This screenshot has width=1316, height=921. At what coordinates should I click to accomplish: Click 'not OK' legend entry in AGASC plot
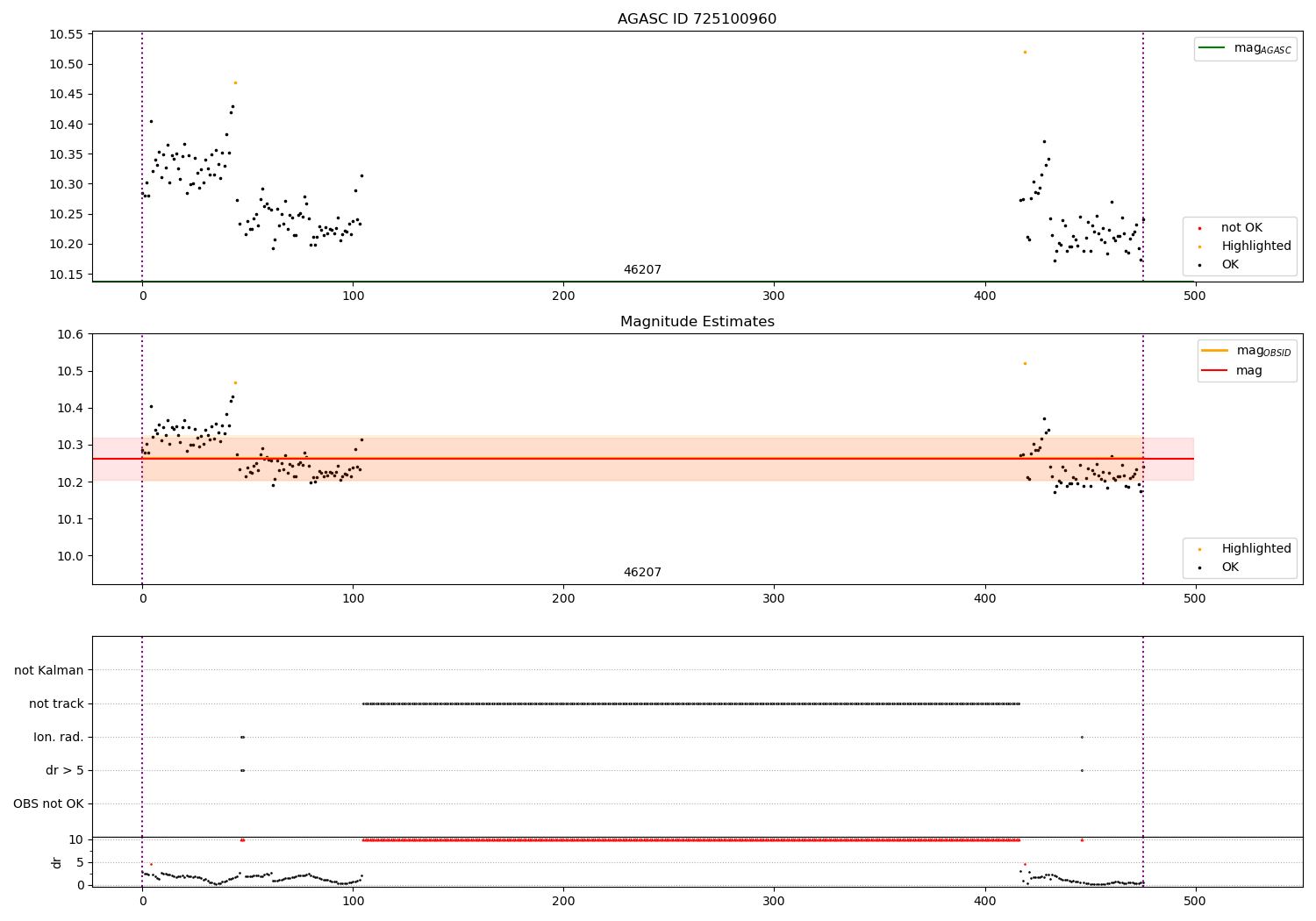click(x=1241, y=228)
